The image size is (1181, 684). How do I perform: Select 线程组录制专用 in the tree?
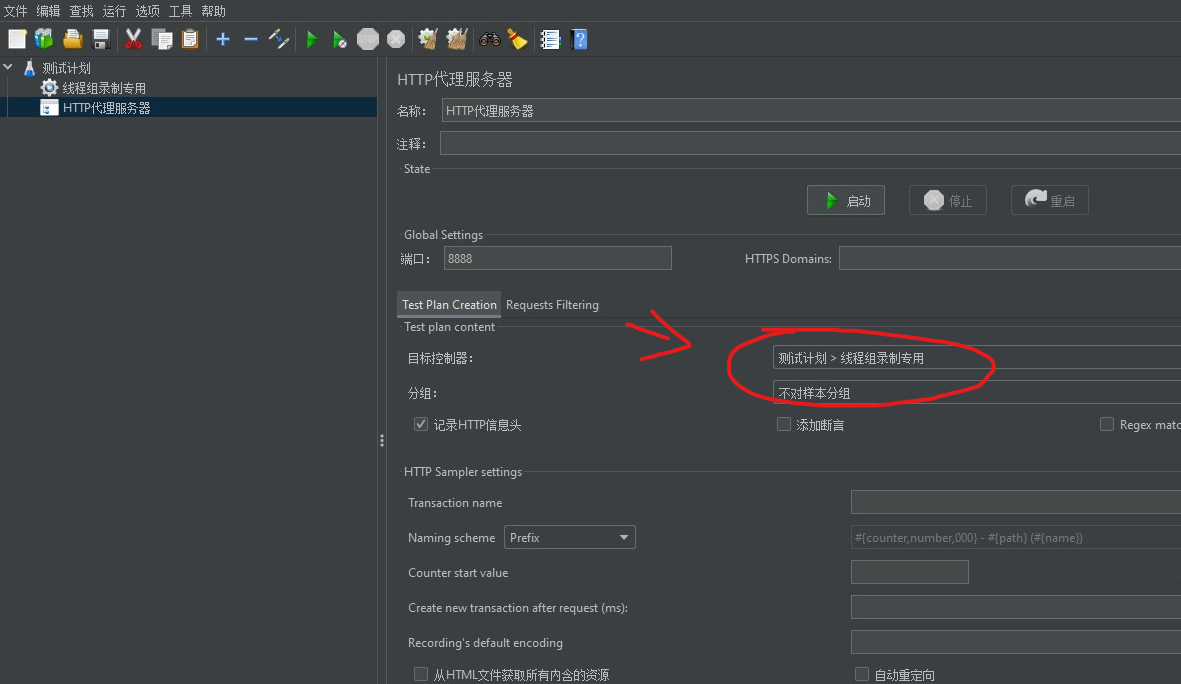pos(104,87)
